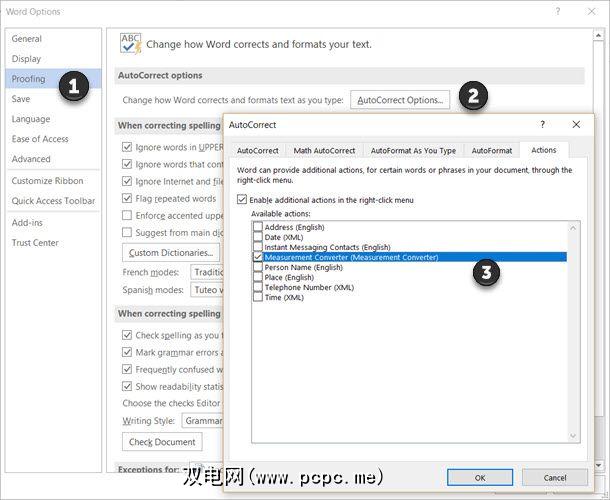Click the AutoCorrect Options button
The width and height of the screenshot is (610, 500).
coord(400,100)
